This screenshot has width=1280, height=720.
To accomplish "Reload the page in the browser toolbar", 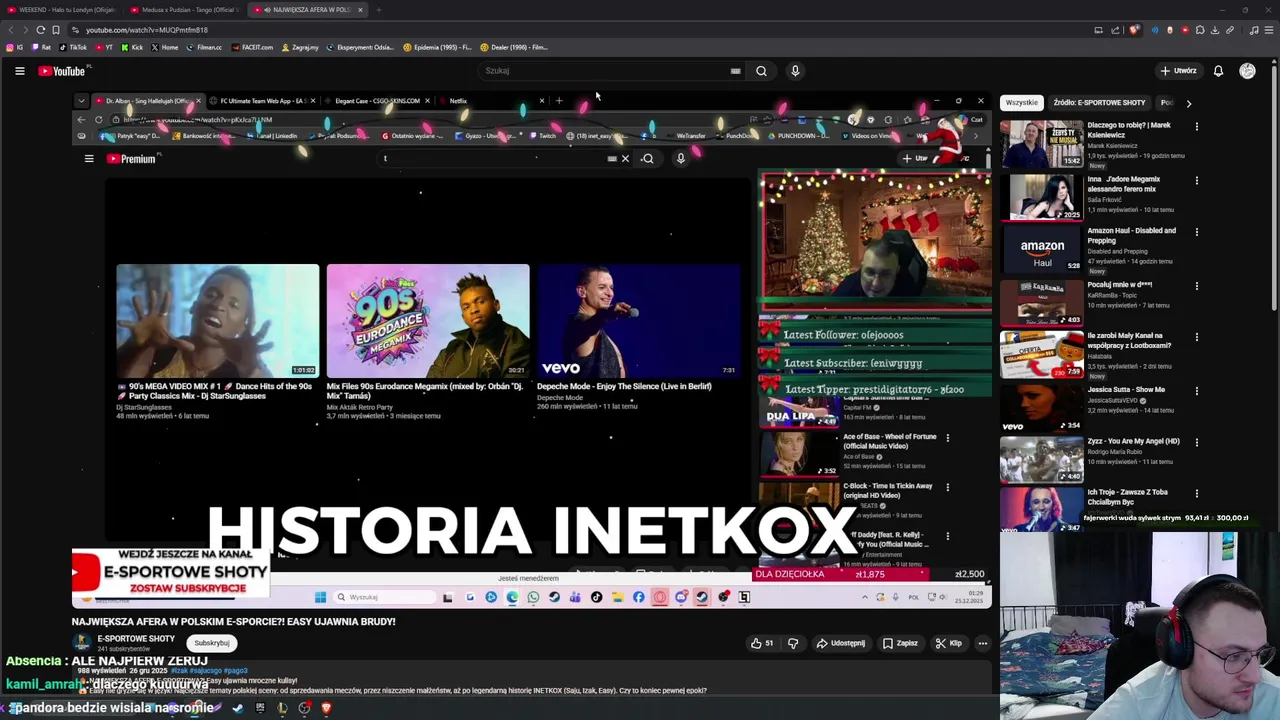I will 40,30.
